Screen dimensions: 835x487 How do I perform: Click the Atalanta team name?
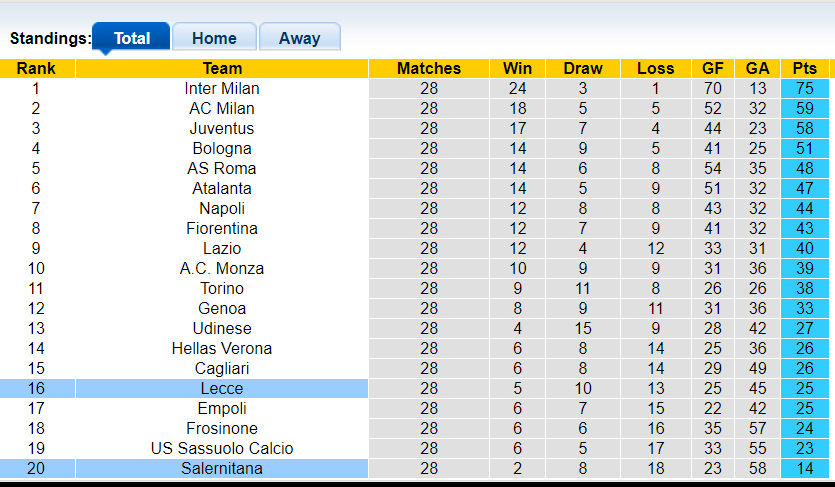[222, 188]
